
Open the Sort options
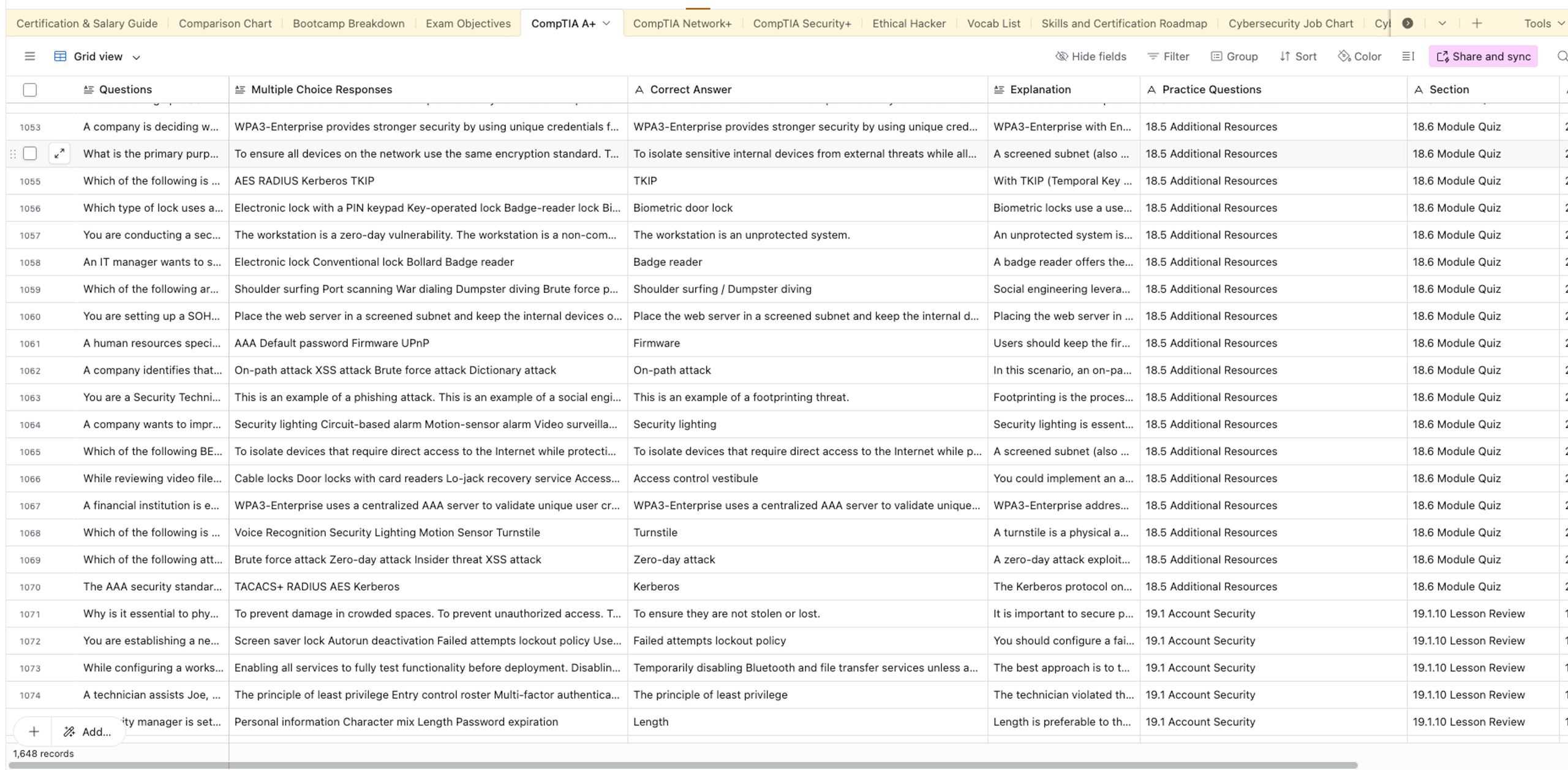click(1298, 56)
